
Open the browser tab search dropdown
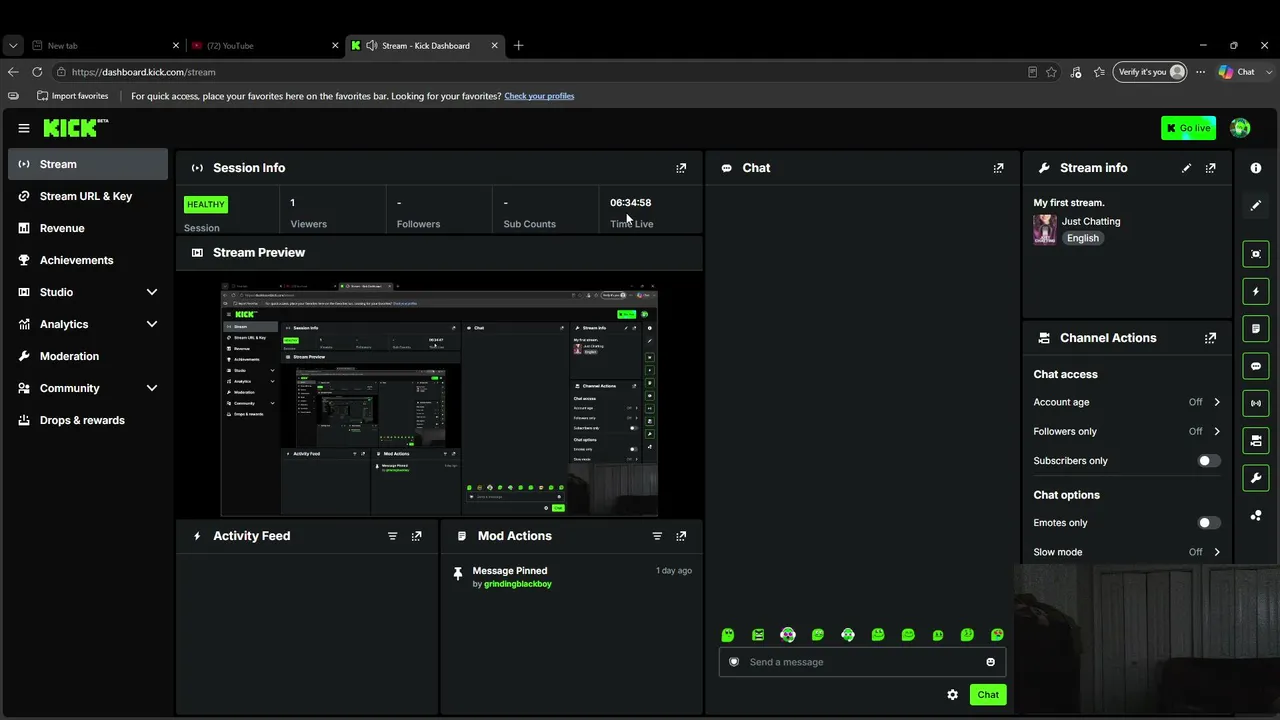tap(13, 46)
